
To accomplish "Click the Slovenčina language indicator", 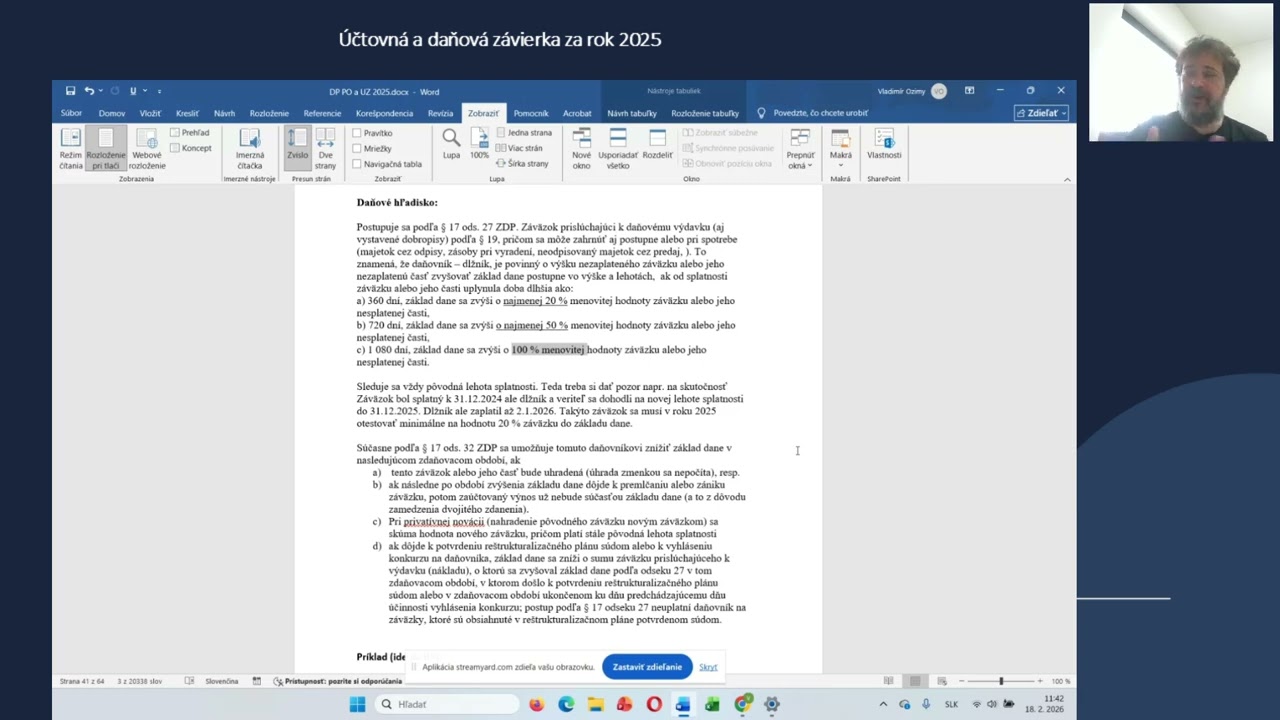I will click(x=222, y=681).
